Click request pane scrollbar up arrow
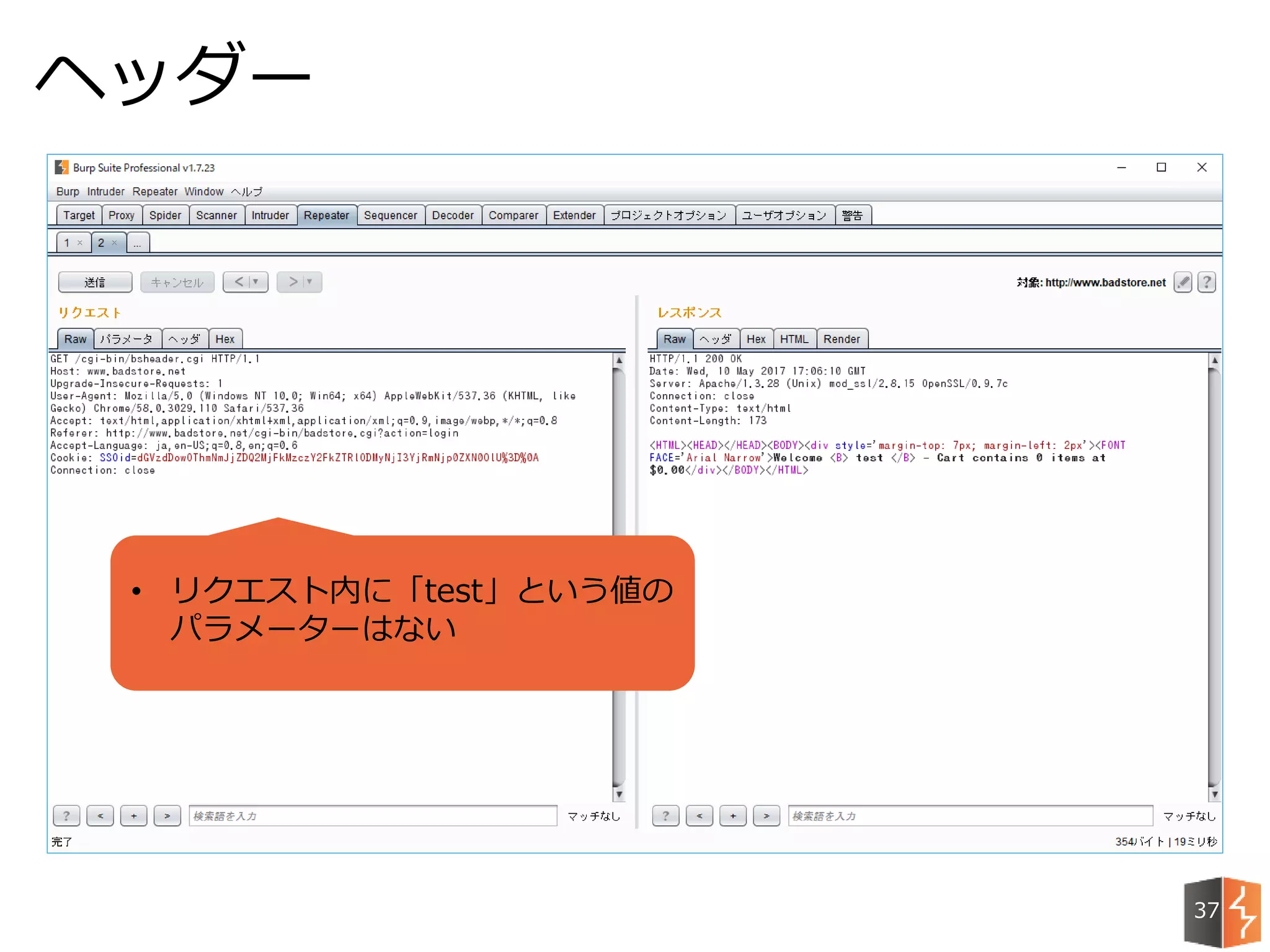The width and height of the screenshot is (1270, 952). pyautogui.click(x=619, y=360)
